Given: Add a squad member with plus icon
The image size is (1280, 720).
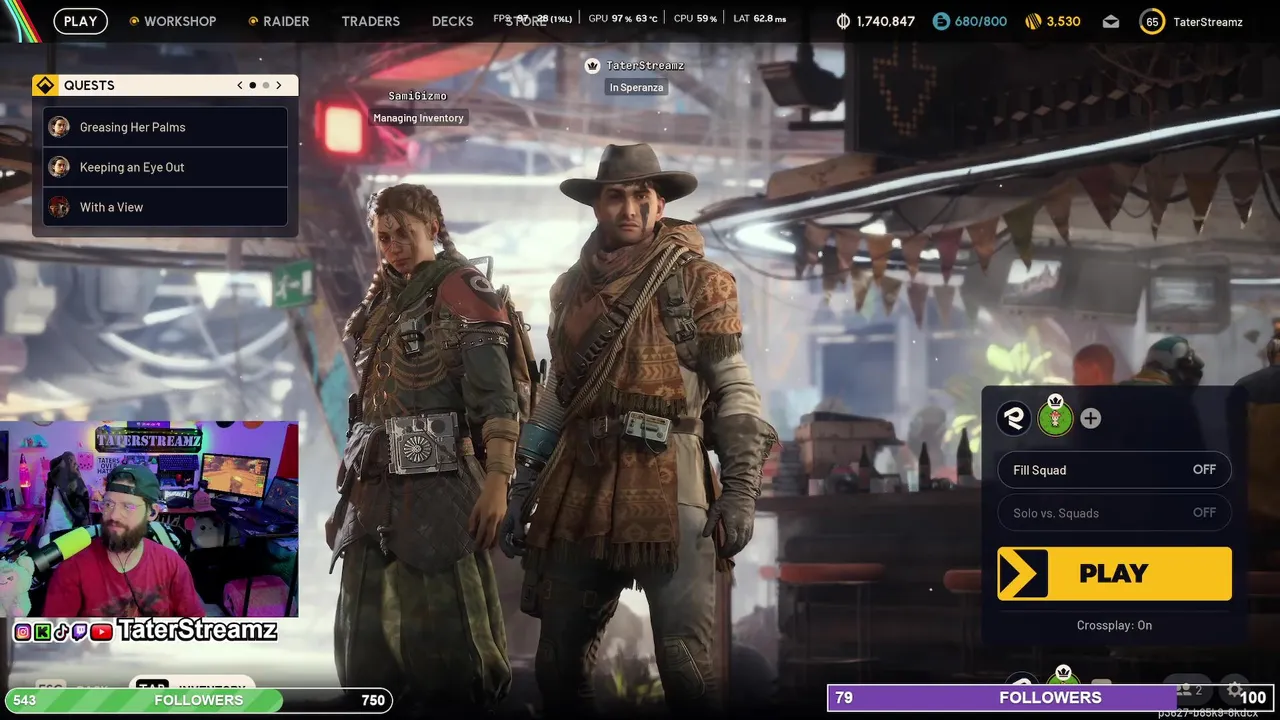Looking at the screenshot, I should [1090, 419].
